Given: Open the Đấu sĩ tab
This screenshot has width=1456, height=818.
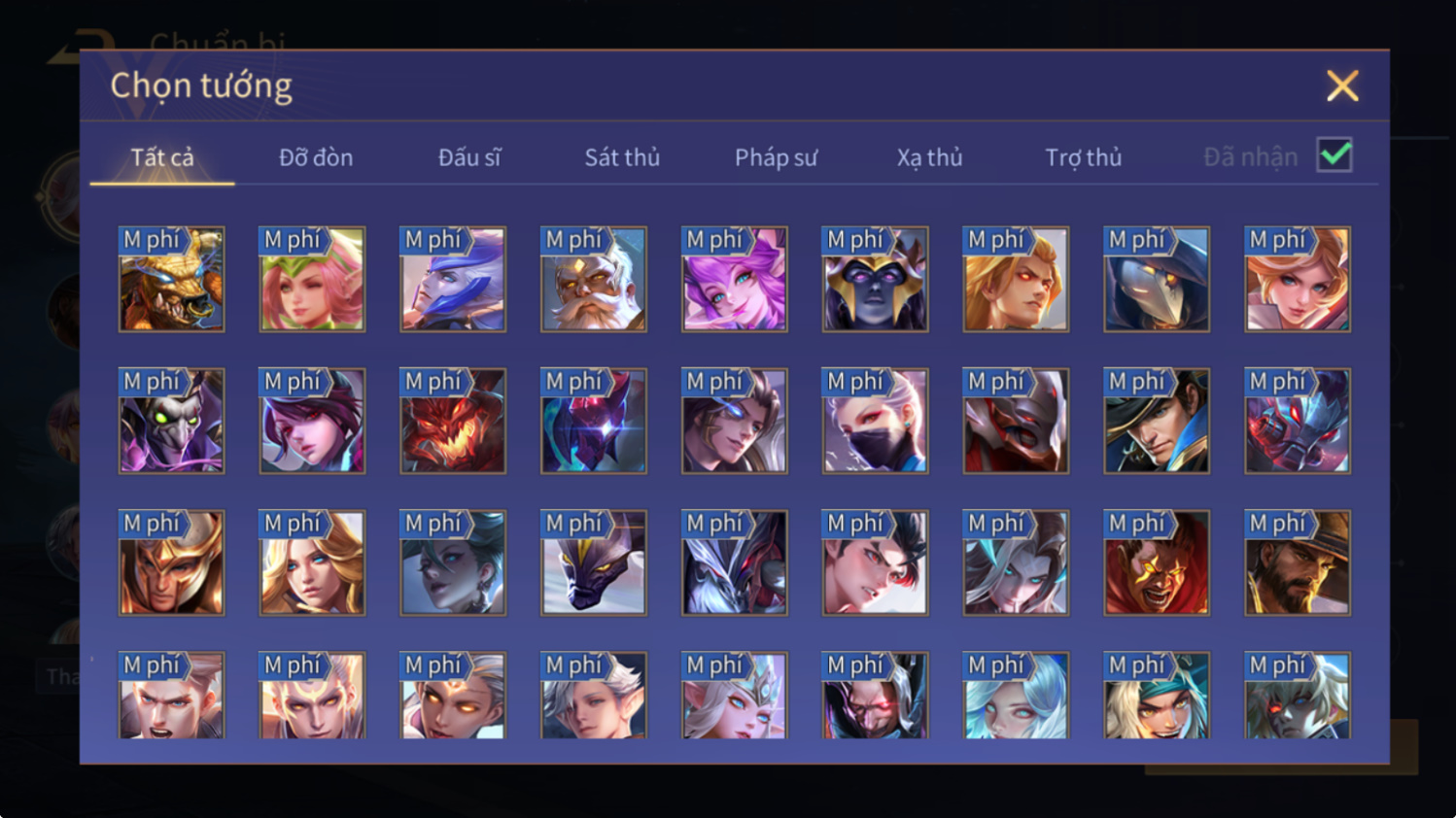Looking at the screenshot, I should coord(469,157).
